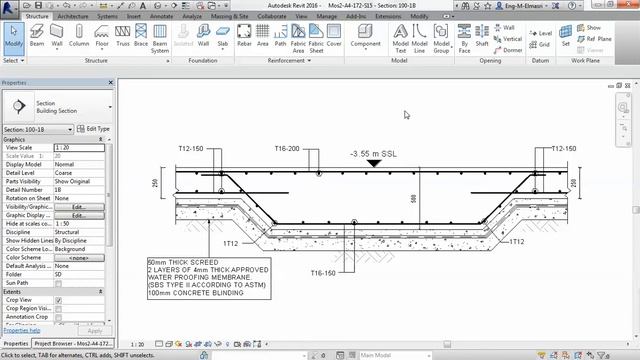This screenshot has width=640, height=360.
Task: Switch to the Architecture ribbon tab
Action: coord(73,16)
